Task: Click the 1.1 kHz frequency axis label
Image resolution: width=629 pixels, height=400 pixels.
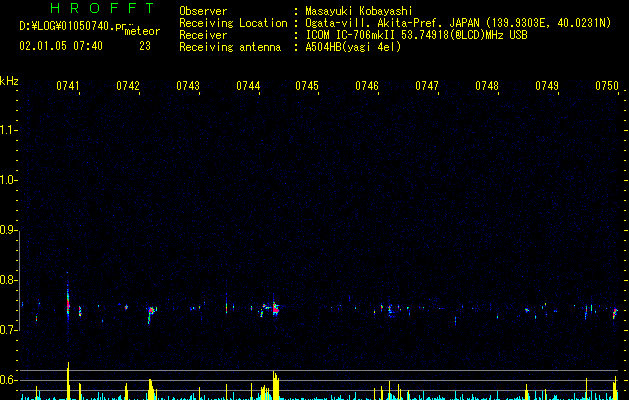Action: tap(8, 130)
